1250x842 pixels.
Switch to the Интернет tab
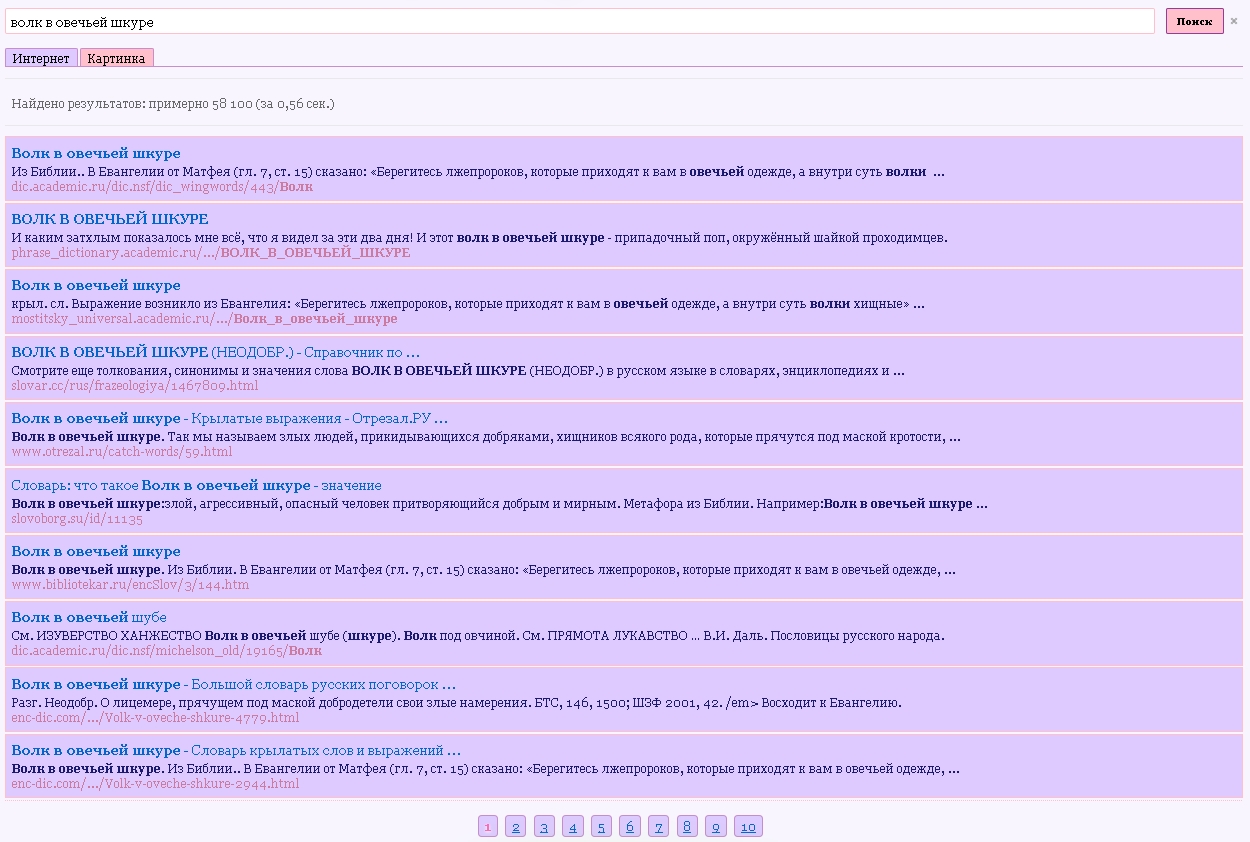click(41, 58)
